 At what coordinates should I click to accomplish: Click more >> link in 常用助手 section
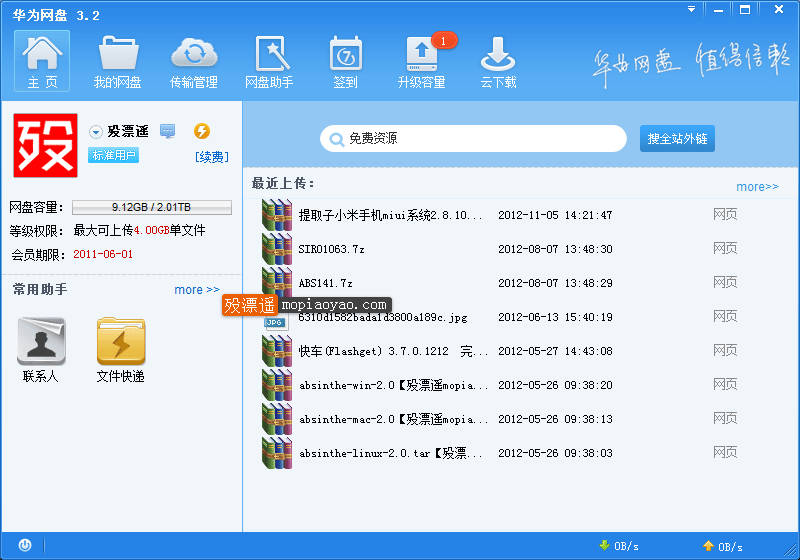pos(197,290)
